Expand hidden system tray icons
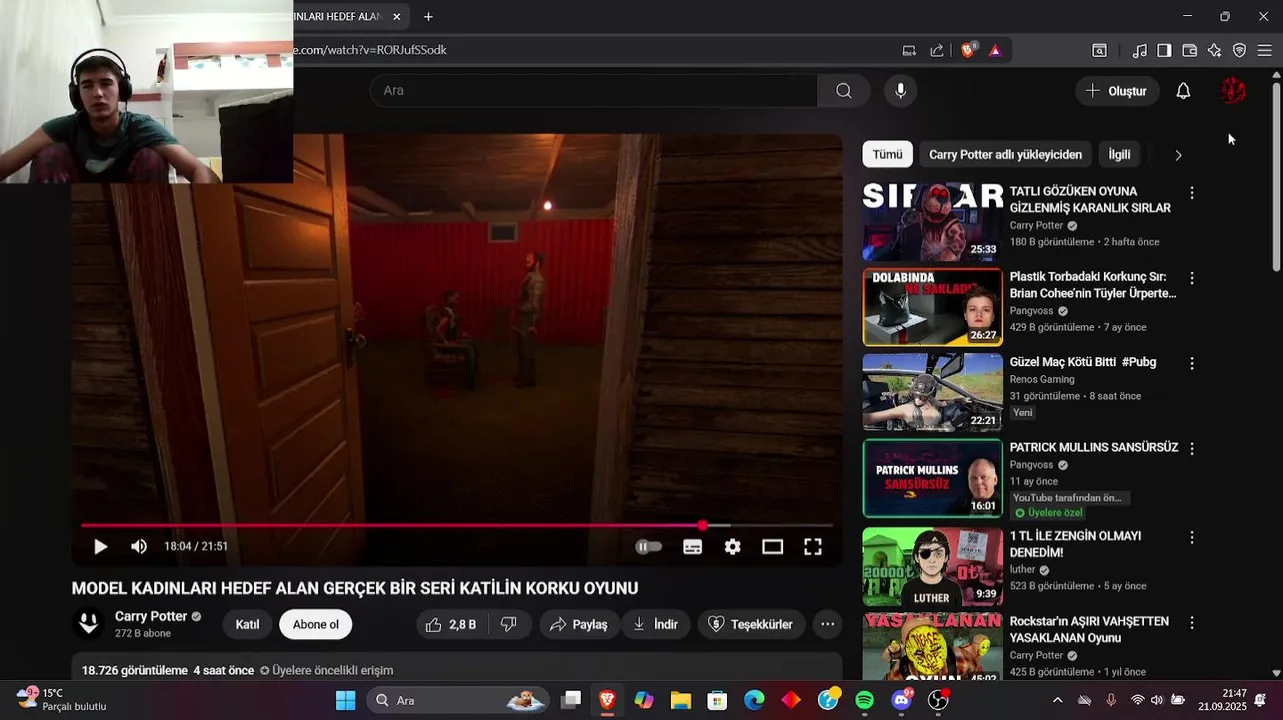Viewport: 1283px width, 720px height. click(1057, 700)
